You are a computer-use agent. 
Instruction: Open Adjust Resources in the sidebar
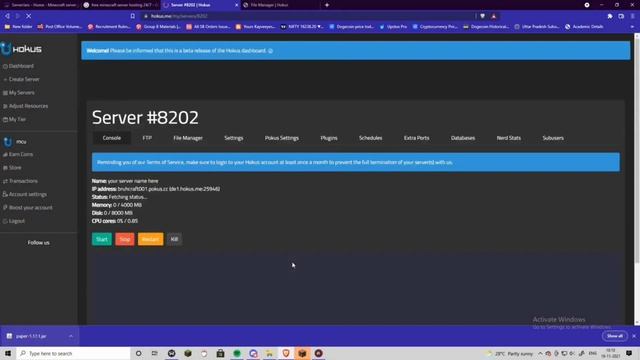tap(25, 106)
